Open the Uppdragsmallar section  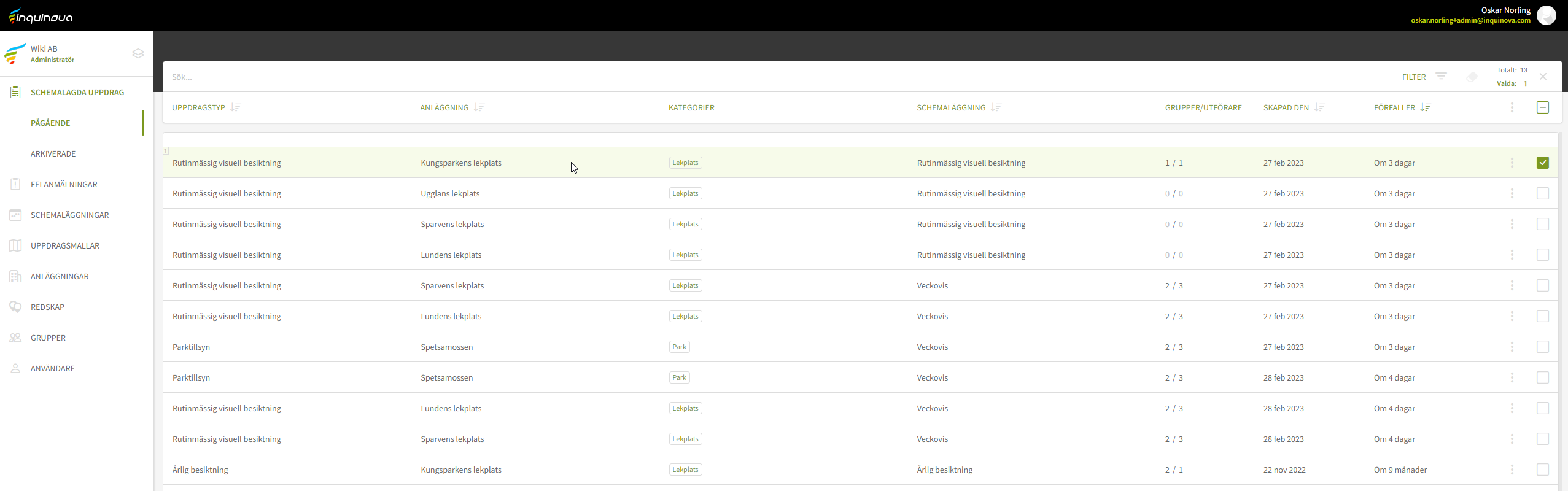click(65, 245)
